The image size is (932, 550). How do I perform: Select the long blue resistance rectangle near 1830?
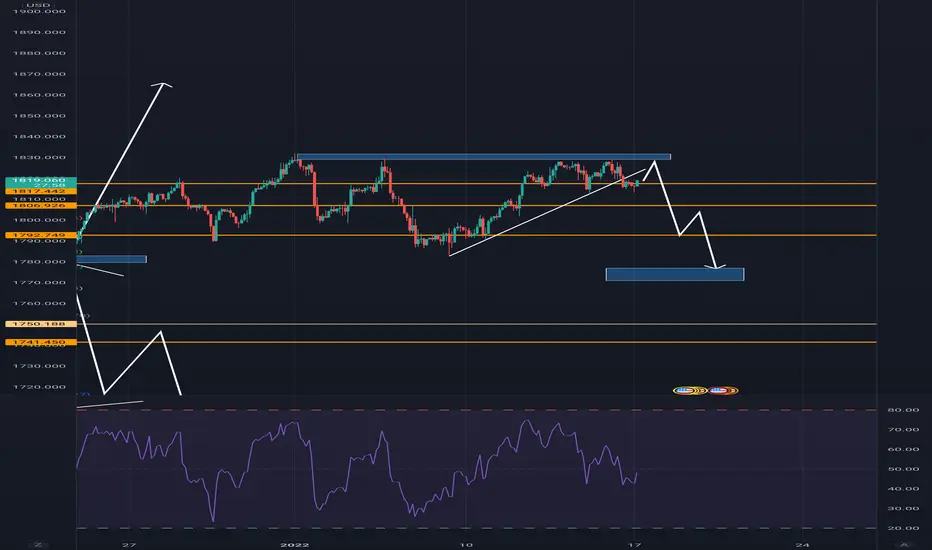click(x=484, y=157)
